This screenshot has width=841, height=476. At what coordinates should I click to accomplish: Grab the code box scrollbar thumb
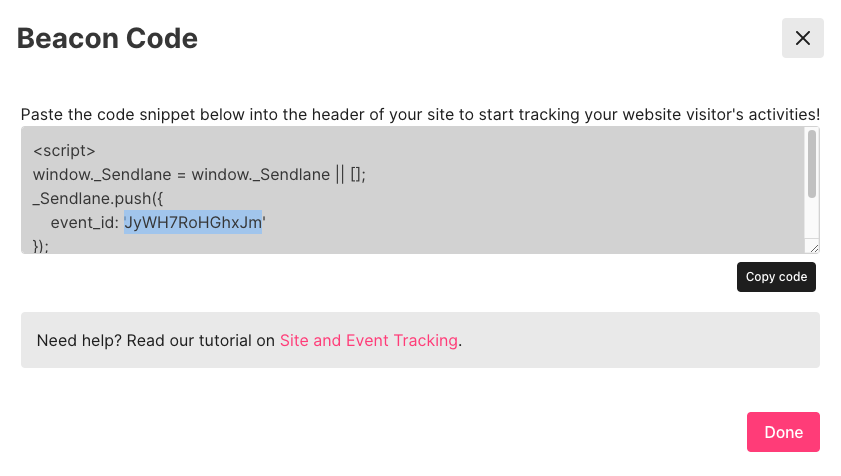point(812,162)
